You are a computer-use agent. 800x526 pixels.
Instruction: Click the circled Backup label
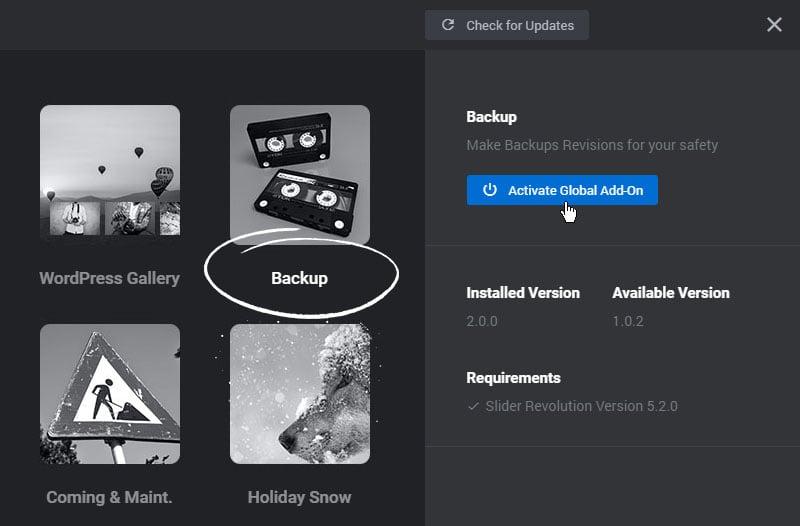point(299,278)
